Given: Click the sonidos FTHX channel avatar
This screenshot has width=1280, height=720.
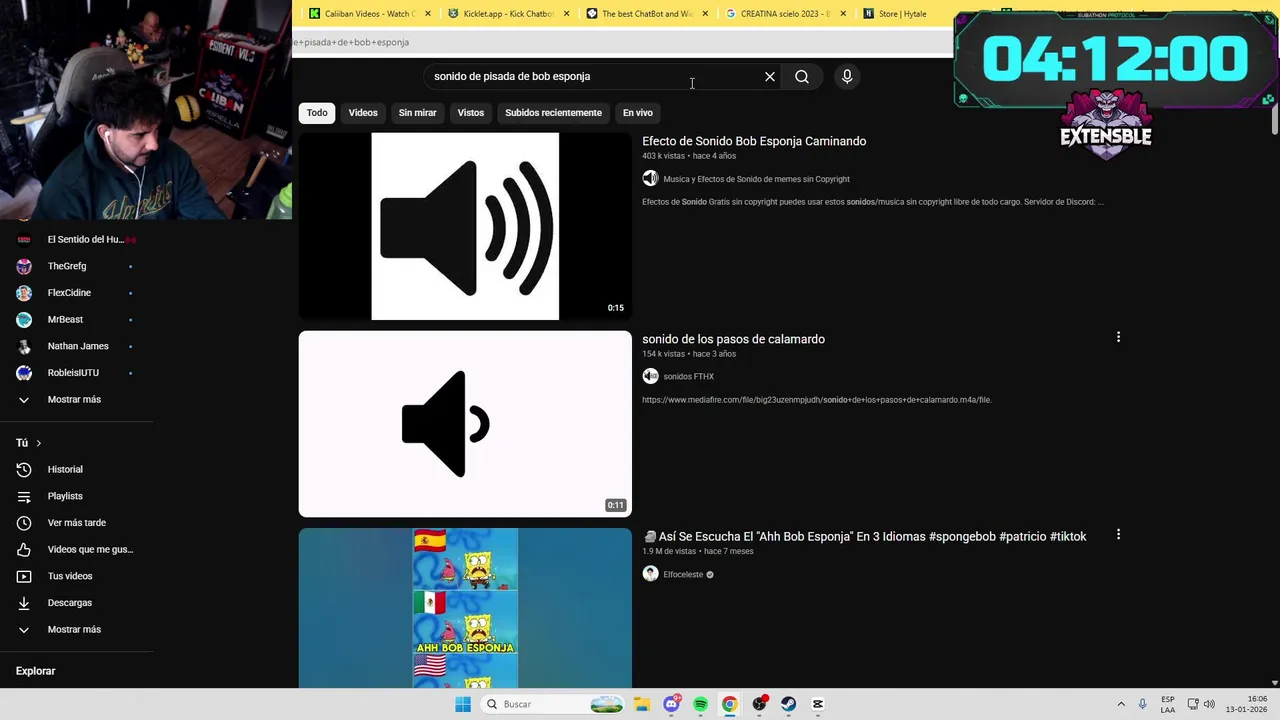Looking at the screenshot, I should pyautogui.click(x=650, y=376).
